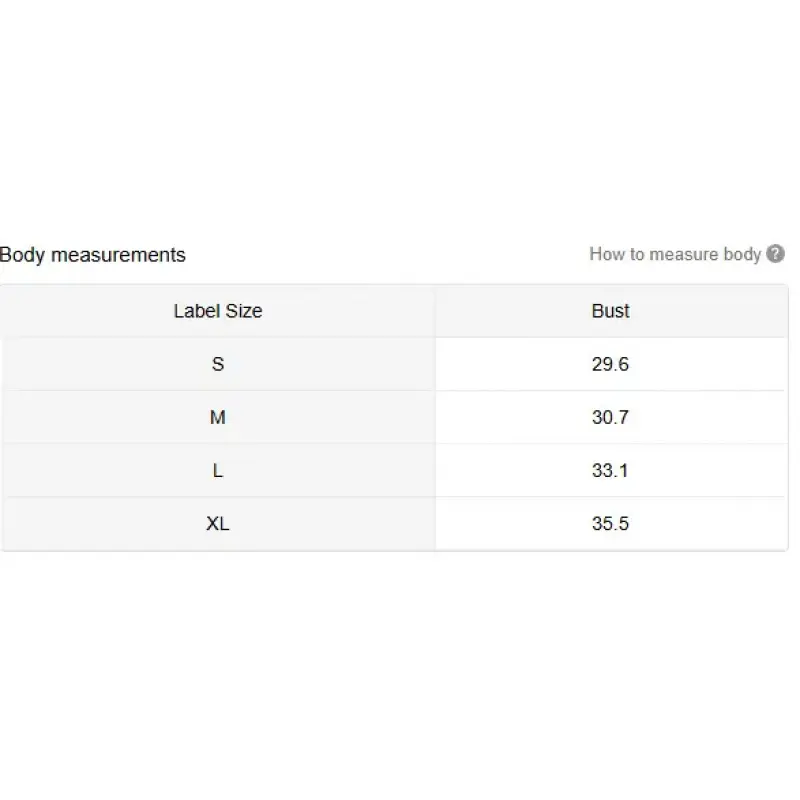The width and height of the screenshot is (800, 800).
Task: Pick the bust measurement for size S
Action: 610,364
